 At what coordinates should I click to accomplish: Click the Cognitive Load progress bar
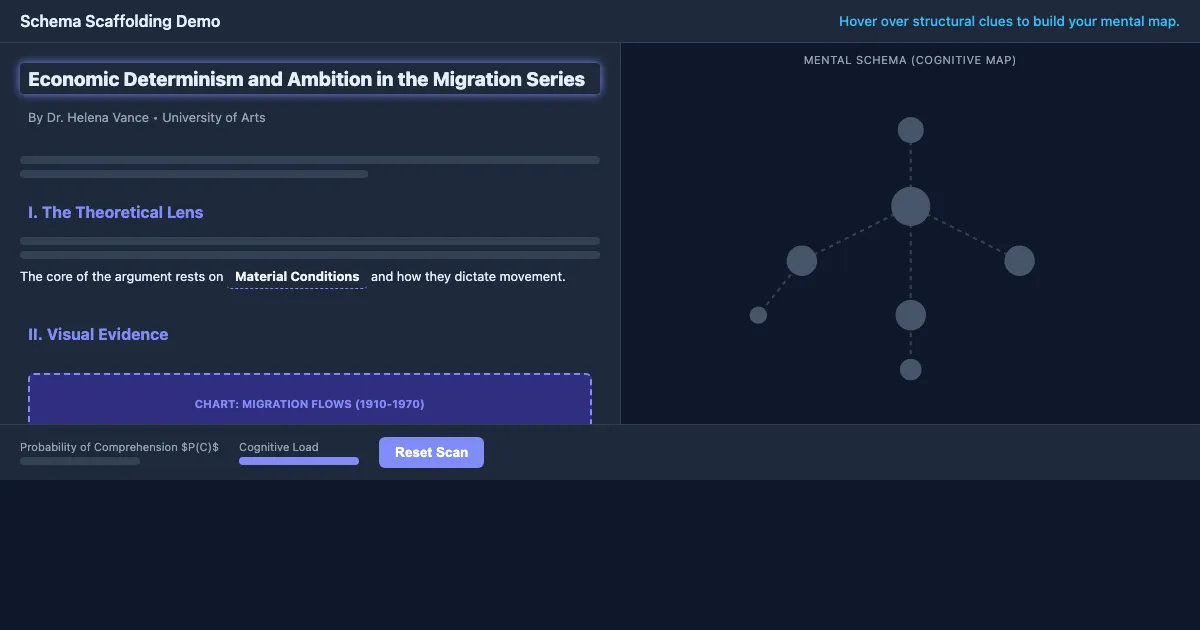point(299,461)
